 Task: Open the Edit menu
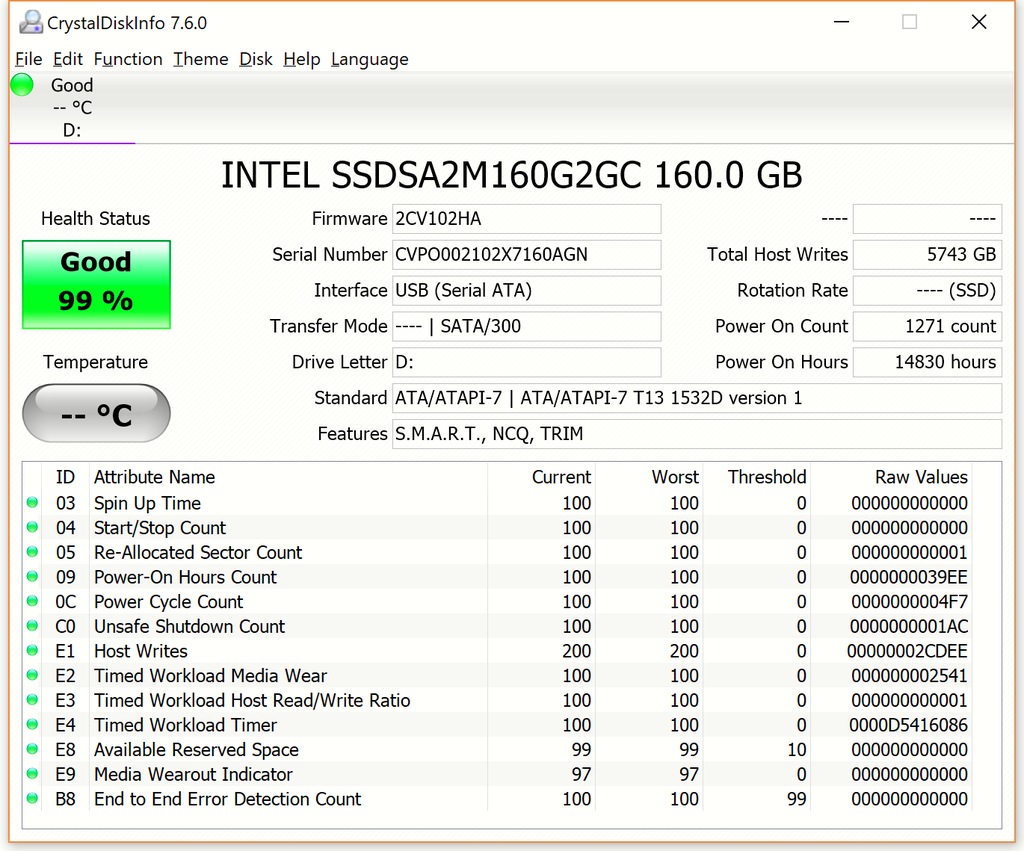pos(68,59)
